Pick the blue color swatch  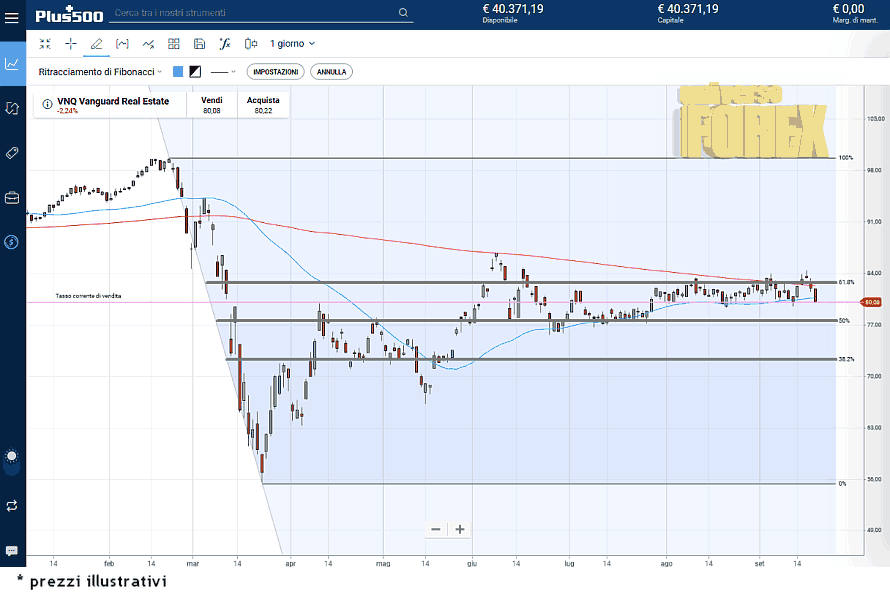178,72
